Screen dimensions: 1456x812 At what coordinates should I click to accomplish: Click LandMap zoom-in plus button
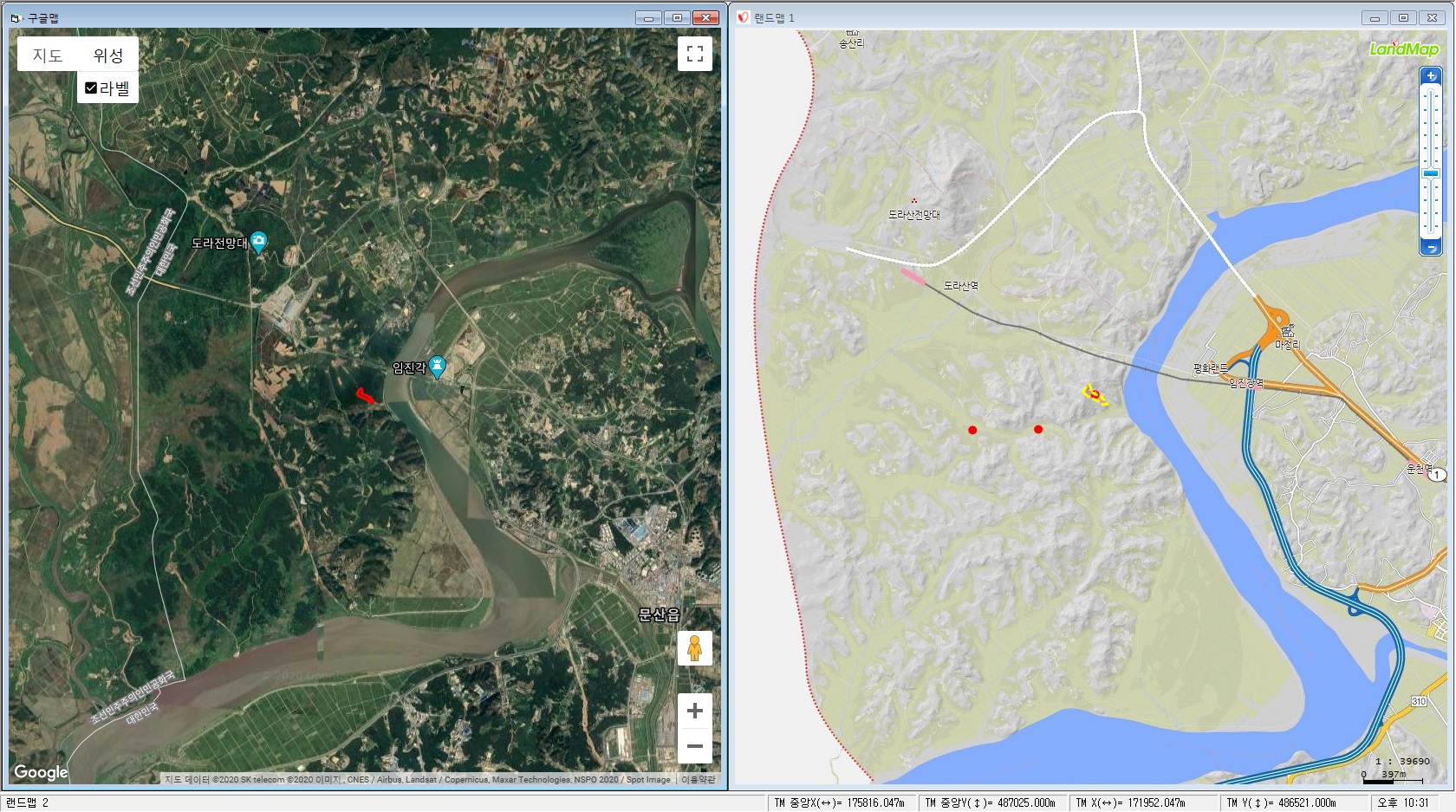1431,76
